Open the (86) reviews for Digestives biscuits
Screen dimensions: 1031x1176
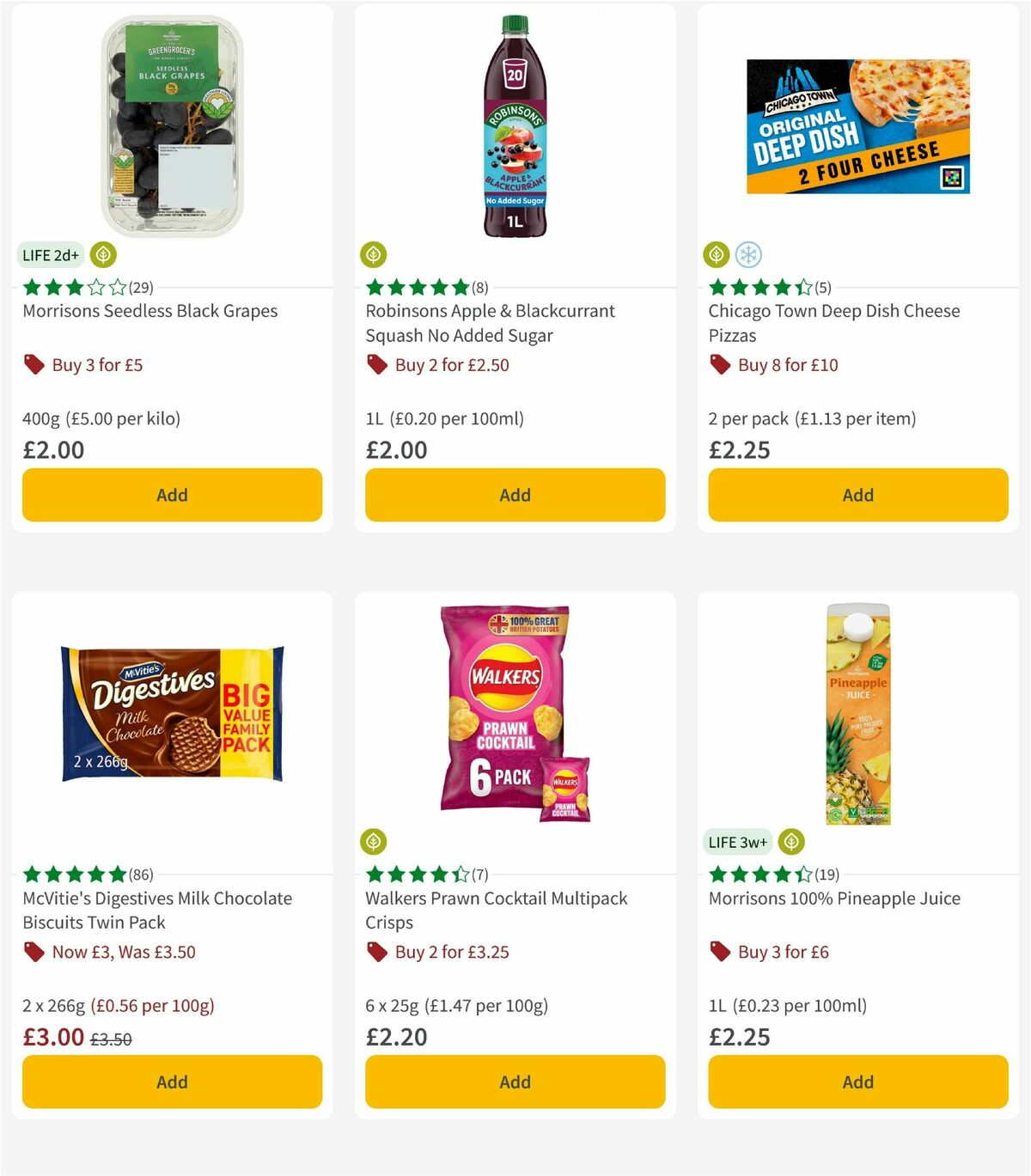pyautogui.click(x=141, y=874)
